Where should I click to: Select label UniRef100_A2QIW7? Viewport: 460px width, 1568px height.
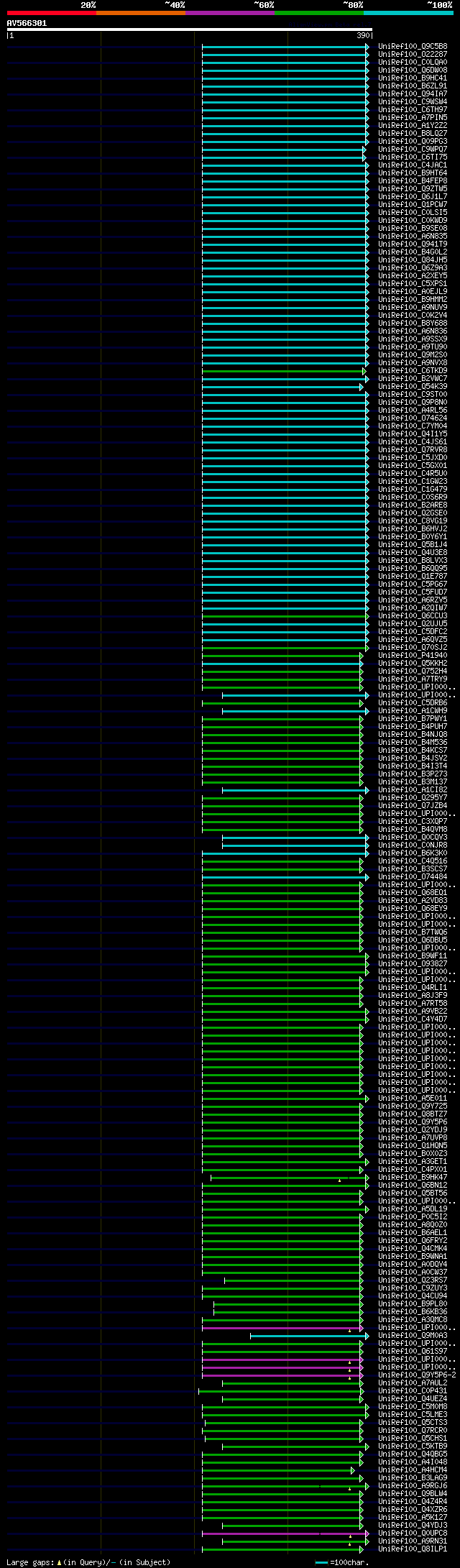(413, 608)
